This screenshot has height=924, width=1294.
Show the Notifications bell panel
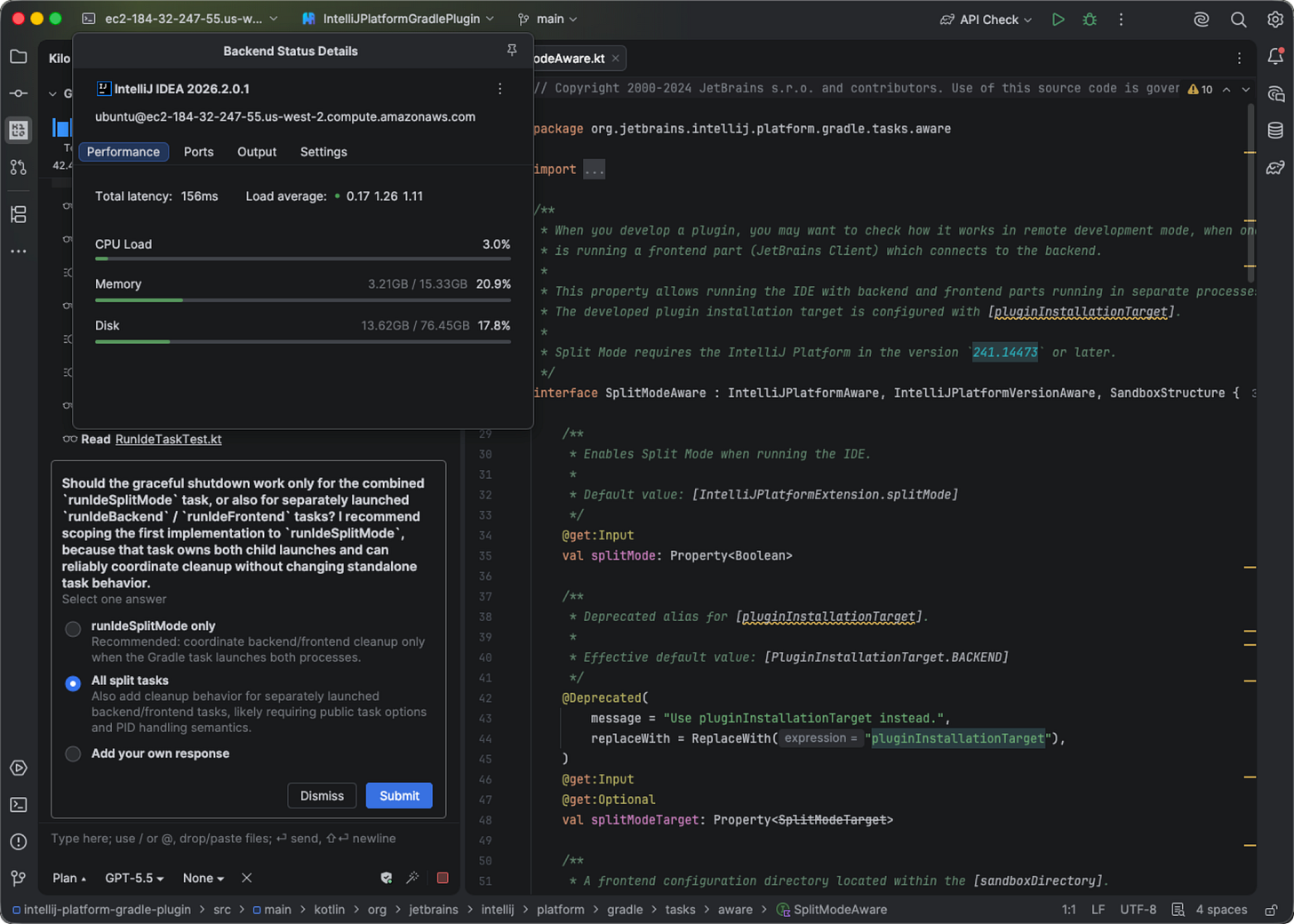(x=1275, y=57)
